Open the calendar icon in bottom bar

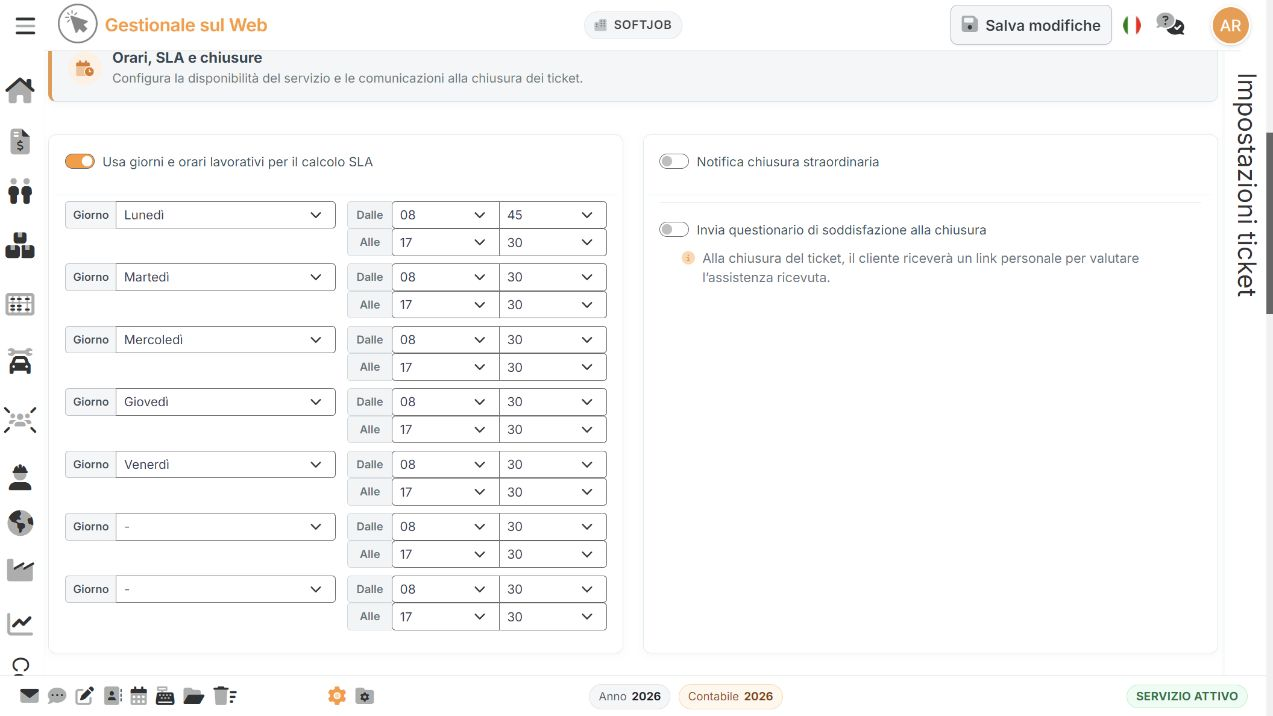(x=139, y=696)
